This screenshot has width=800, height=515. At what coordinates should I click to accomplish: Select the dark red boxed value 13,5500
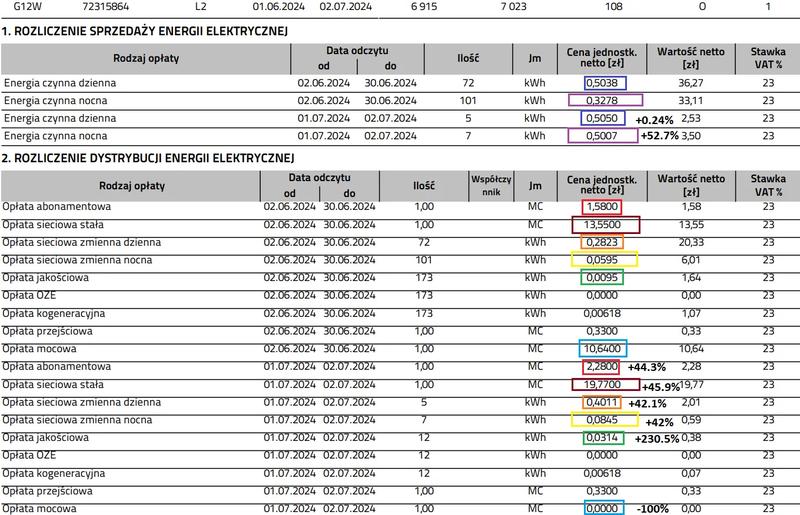(607, 225)
